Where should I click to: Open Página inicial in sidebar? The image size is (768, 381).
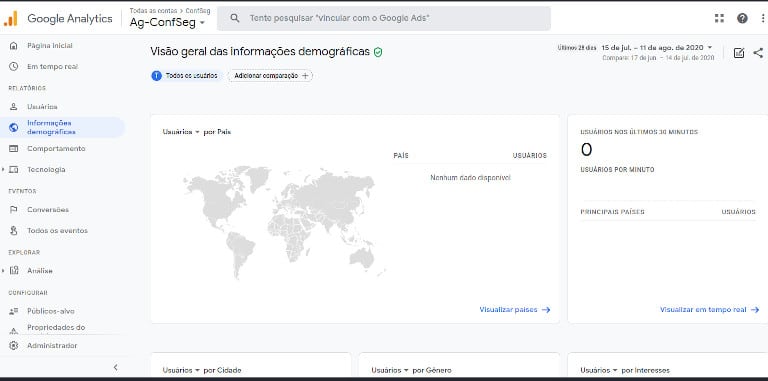[x=49, y=46]
